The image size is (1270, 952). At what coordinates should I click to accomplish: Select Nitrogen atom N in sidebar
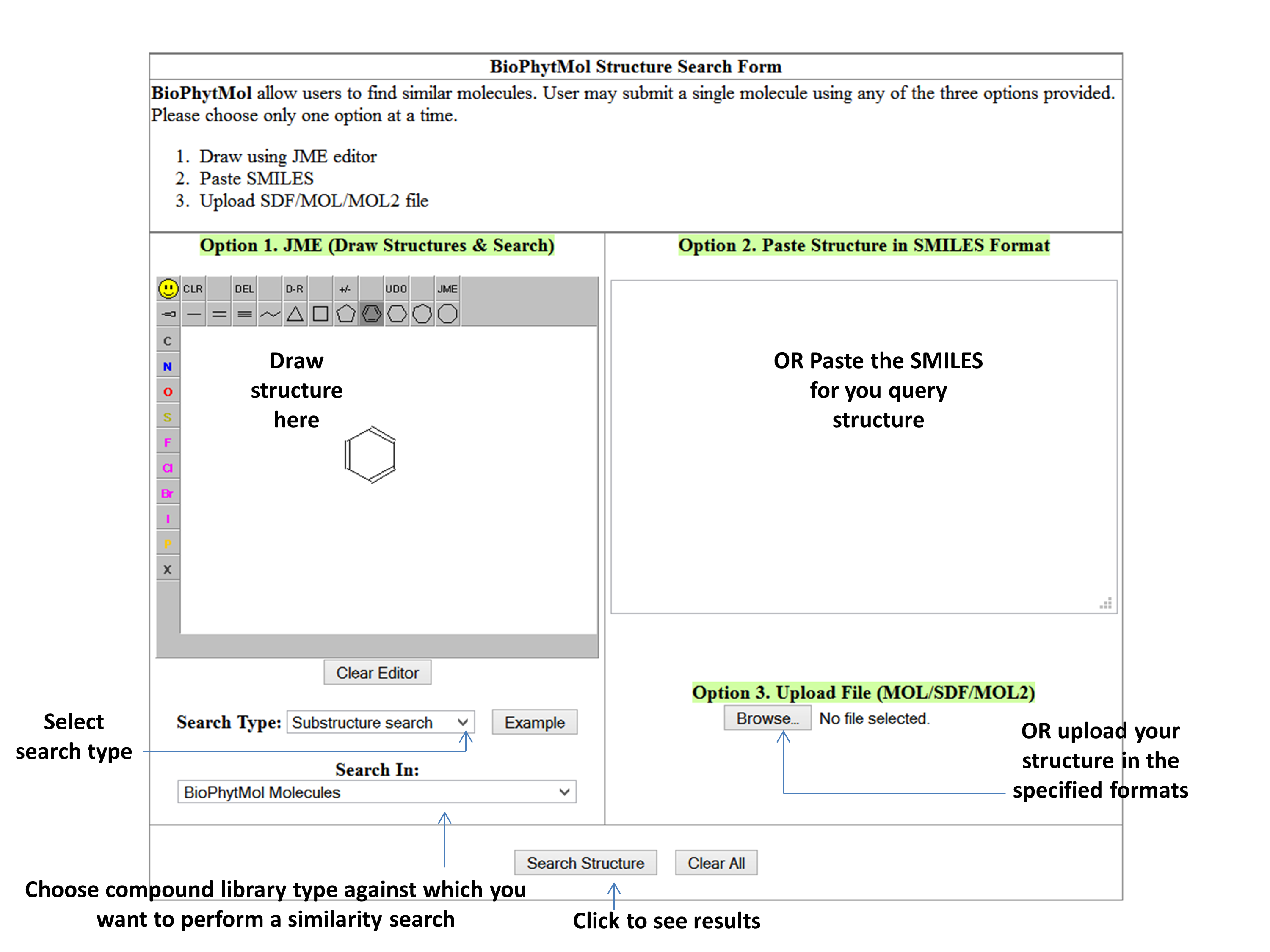coord(168,366)
